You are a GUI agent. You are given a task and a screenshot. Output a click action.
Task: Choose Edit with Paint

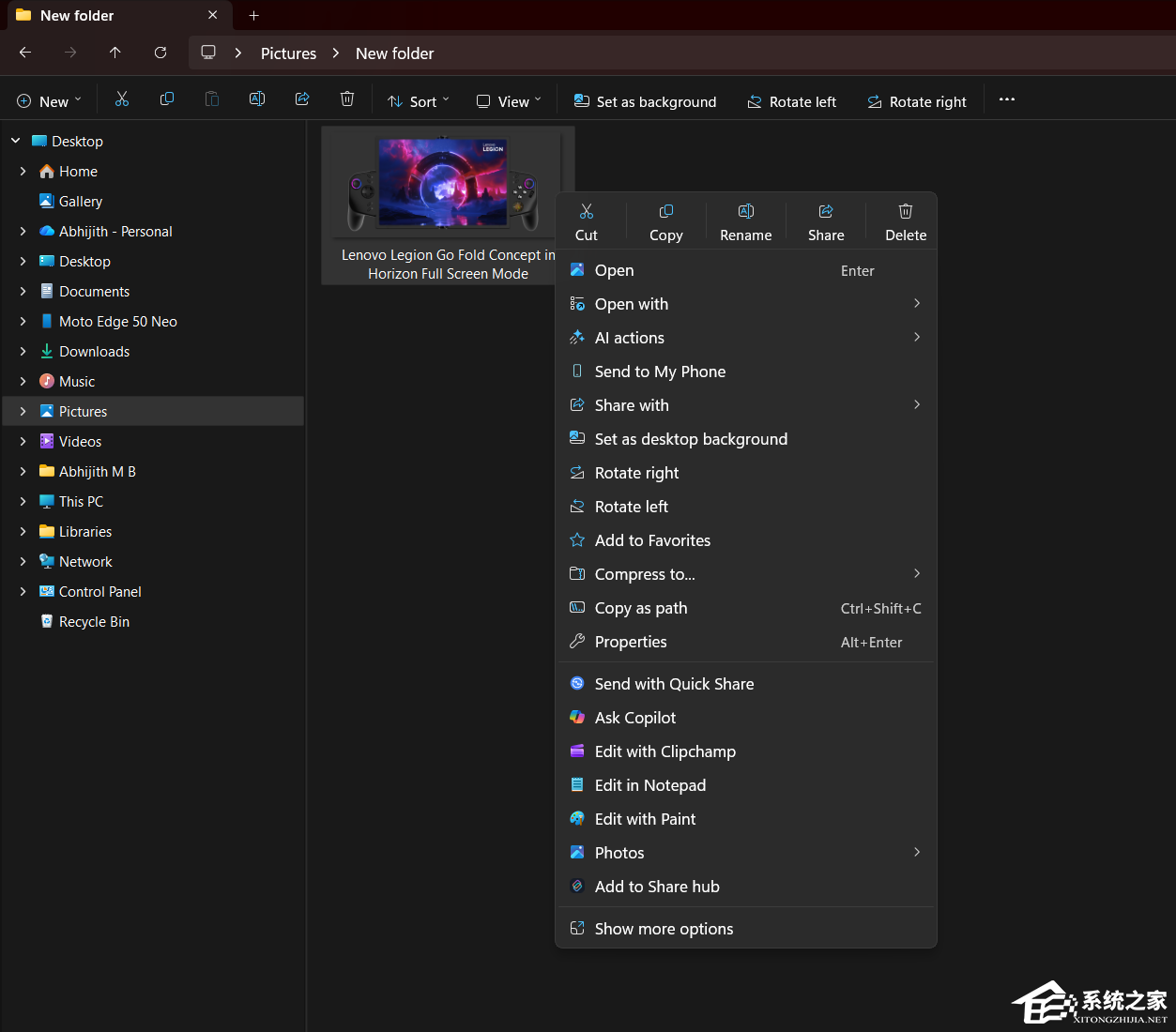746,819
